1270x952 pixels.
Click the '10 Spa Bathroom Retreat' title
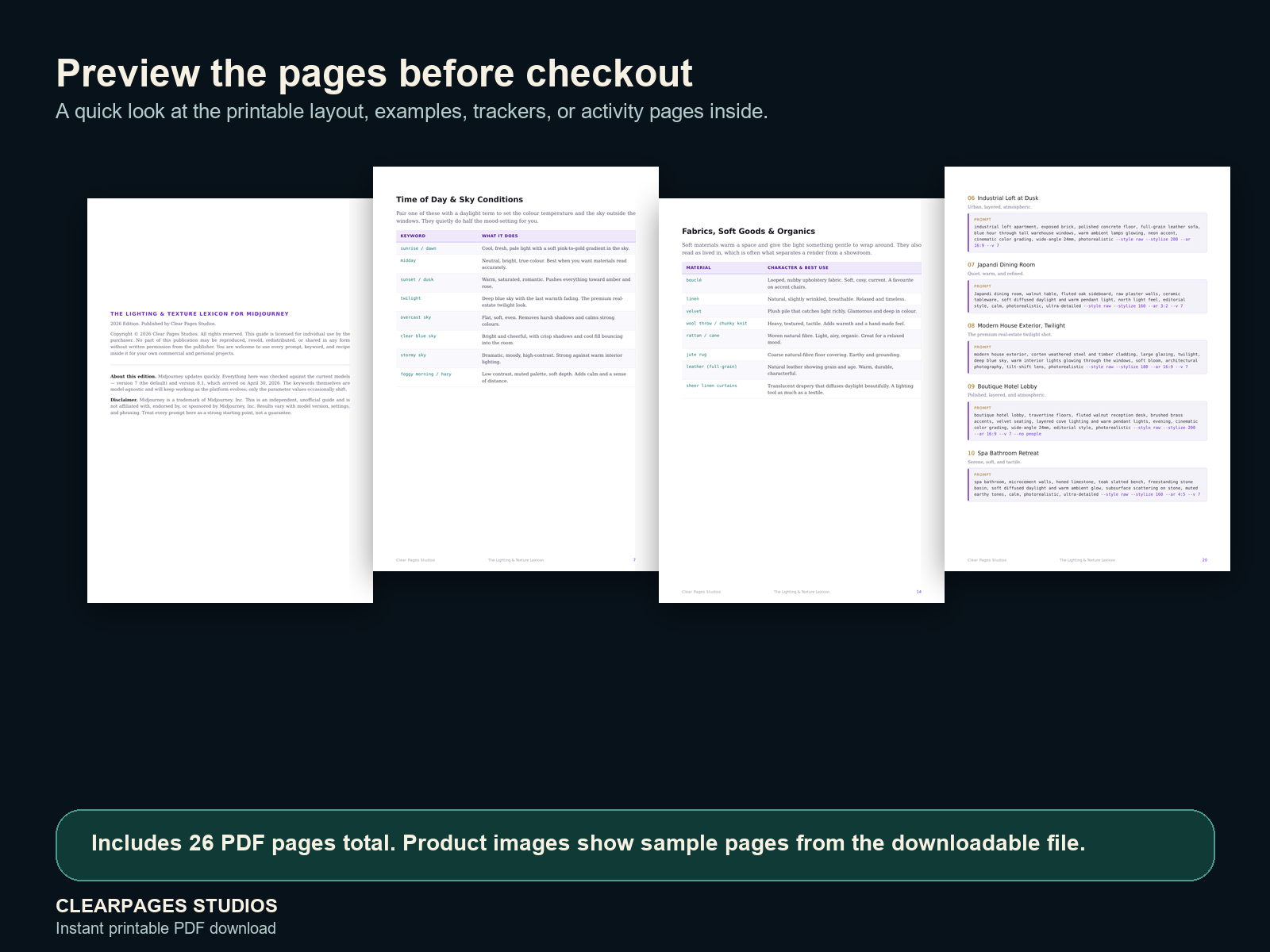point(1003,454)
